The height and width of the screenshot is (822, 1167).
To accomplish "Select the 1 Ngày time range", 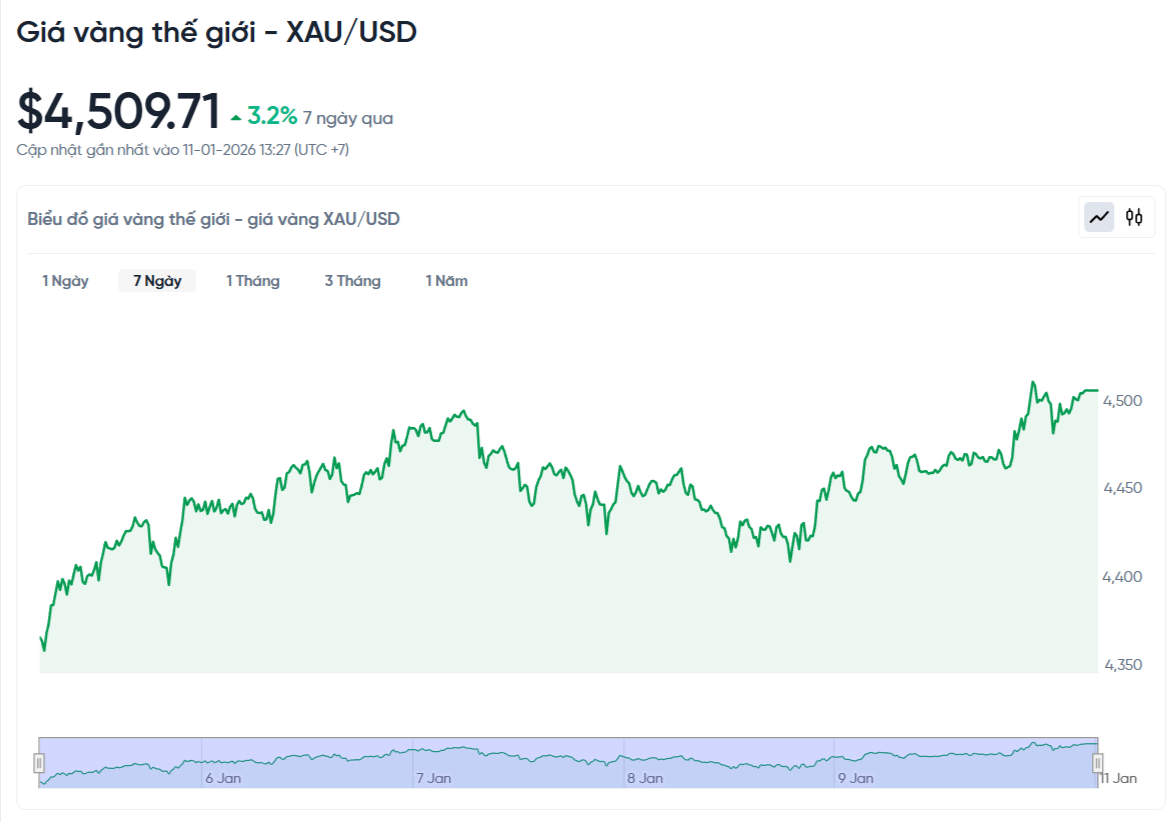I will click(x=65, y=281).
